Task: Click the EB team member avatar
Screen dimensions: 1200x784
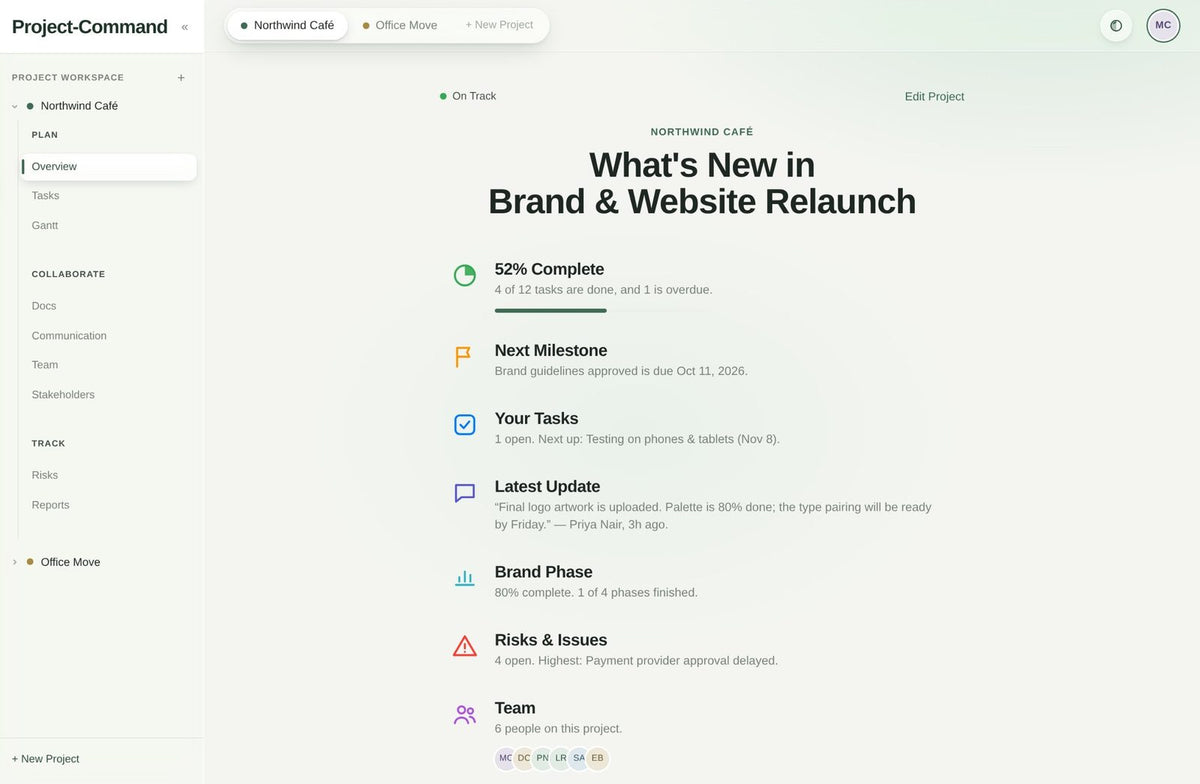Action: coord(597,759)
